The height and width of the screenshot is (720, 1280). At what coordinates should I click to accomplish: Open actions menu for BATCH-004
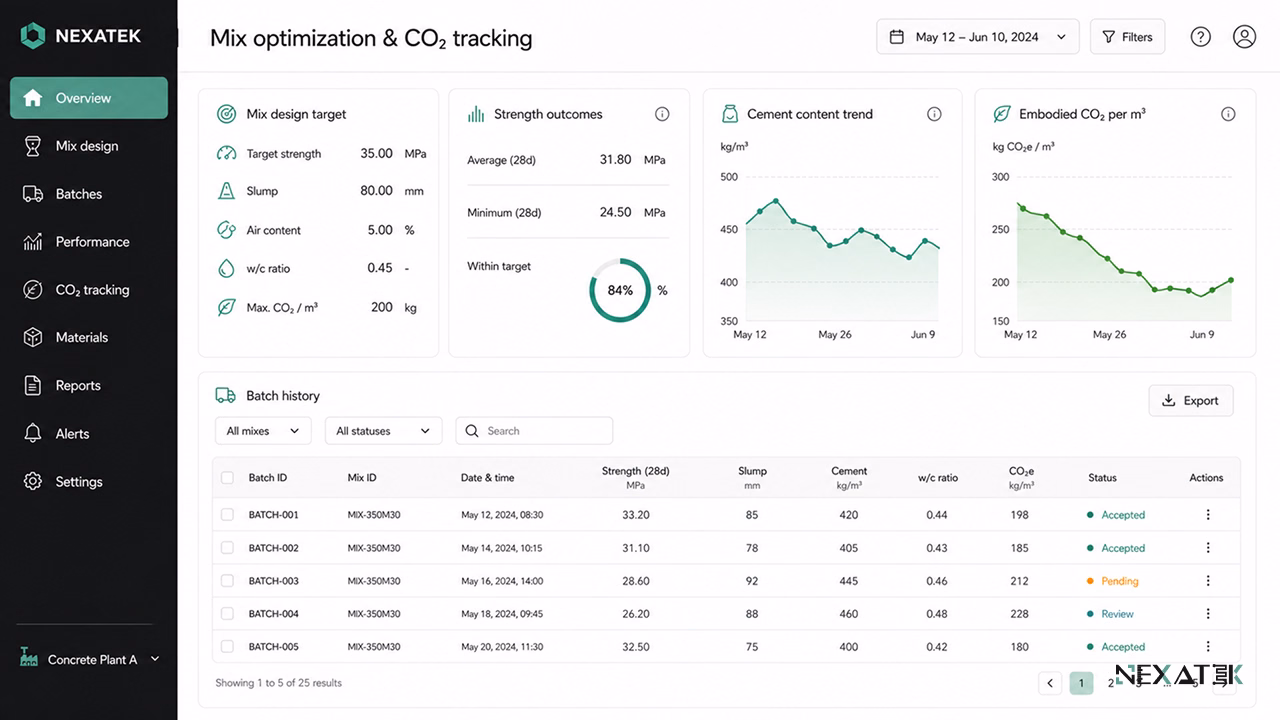click(1208, 614)
